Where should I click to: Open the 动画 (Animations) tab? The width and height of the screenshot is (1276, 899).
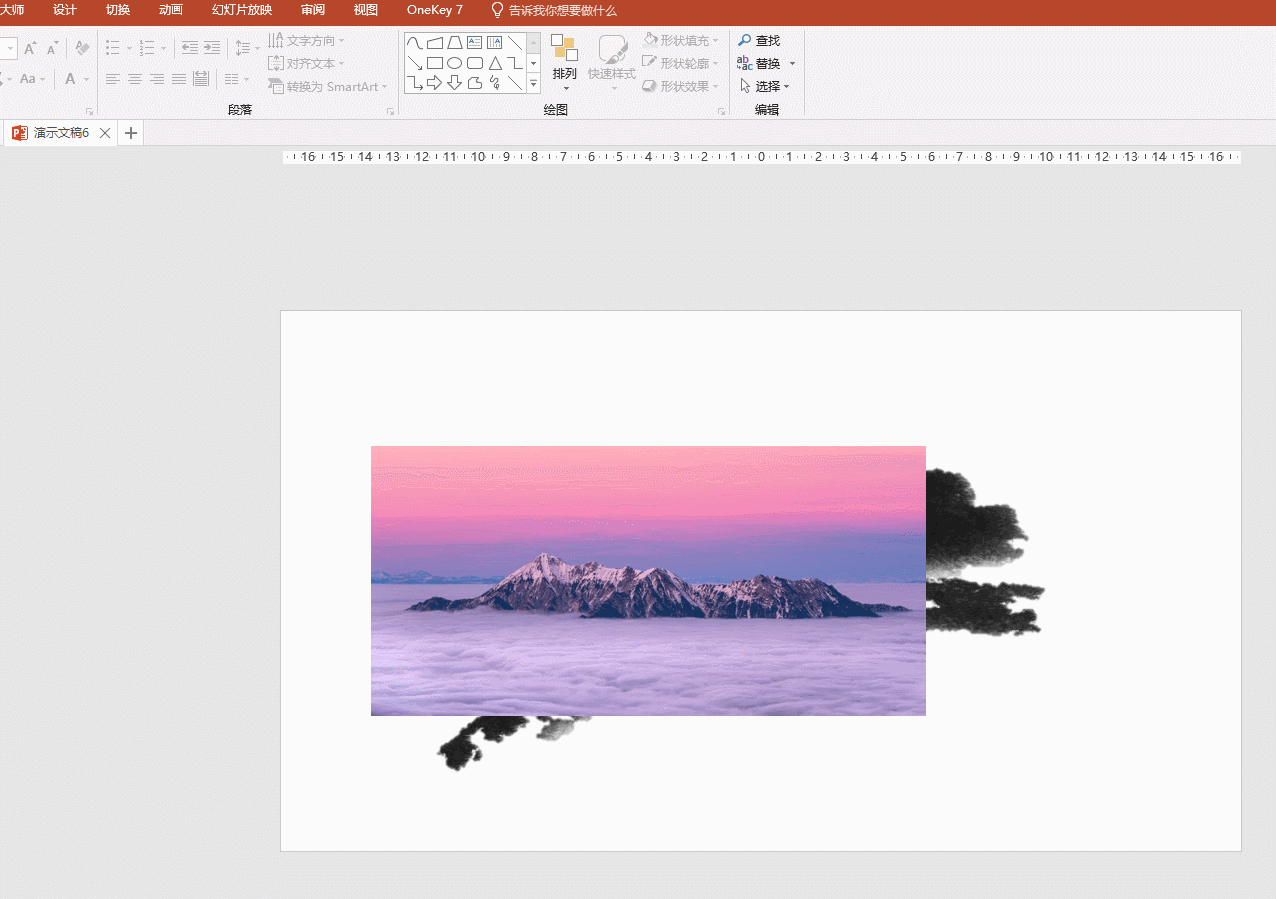pyautogui.click(x=171, y=10)
